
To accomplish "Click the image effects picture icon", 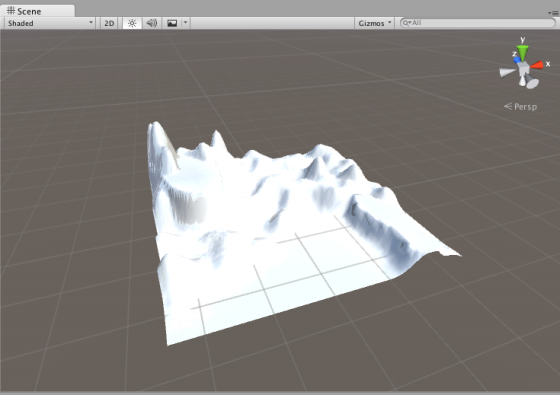I will coord(172,23).
